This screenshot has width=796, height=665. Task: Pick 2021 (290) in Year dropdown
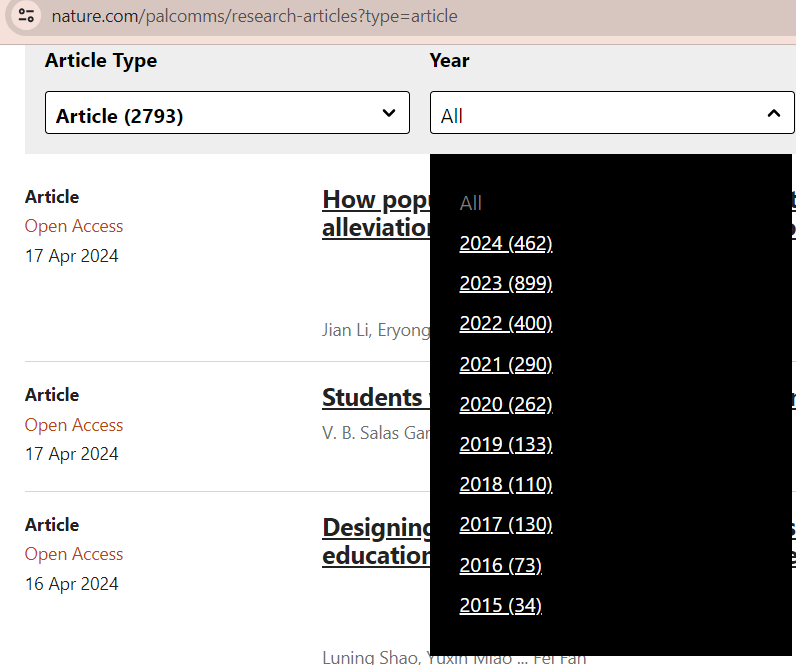pyautogui.click(x=505, y=364)
